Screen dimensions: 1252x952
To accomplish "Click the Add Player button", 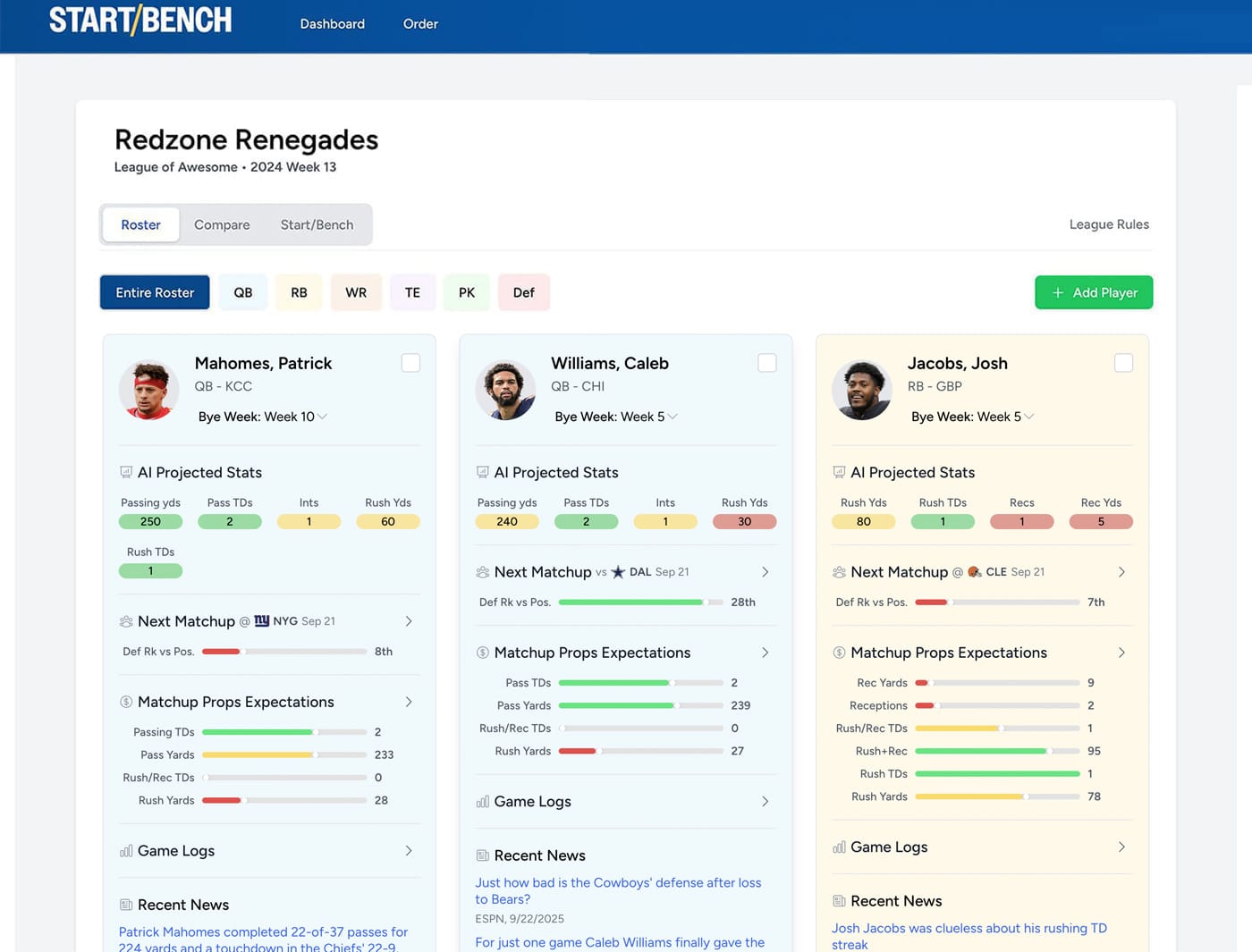I will point(1094,292).
